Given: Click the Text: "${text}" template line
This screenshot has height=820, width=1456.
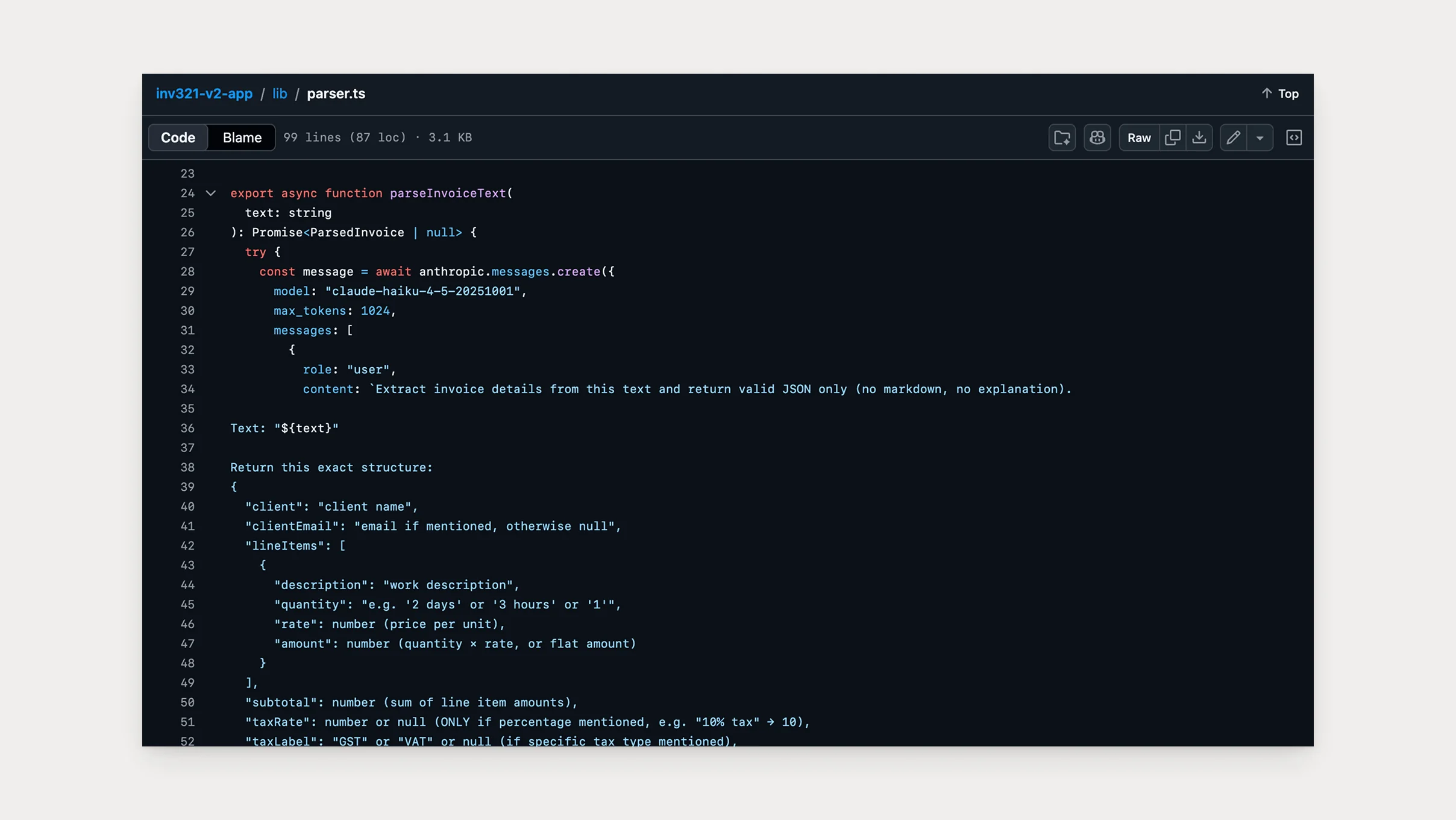Looking at the screenshot, I should click(x=284, y=429).
